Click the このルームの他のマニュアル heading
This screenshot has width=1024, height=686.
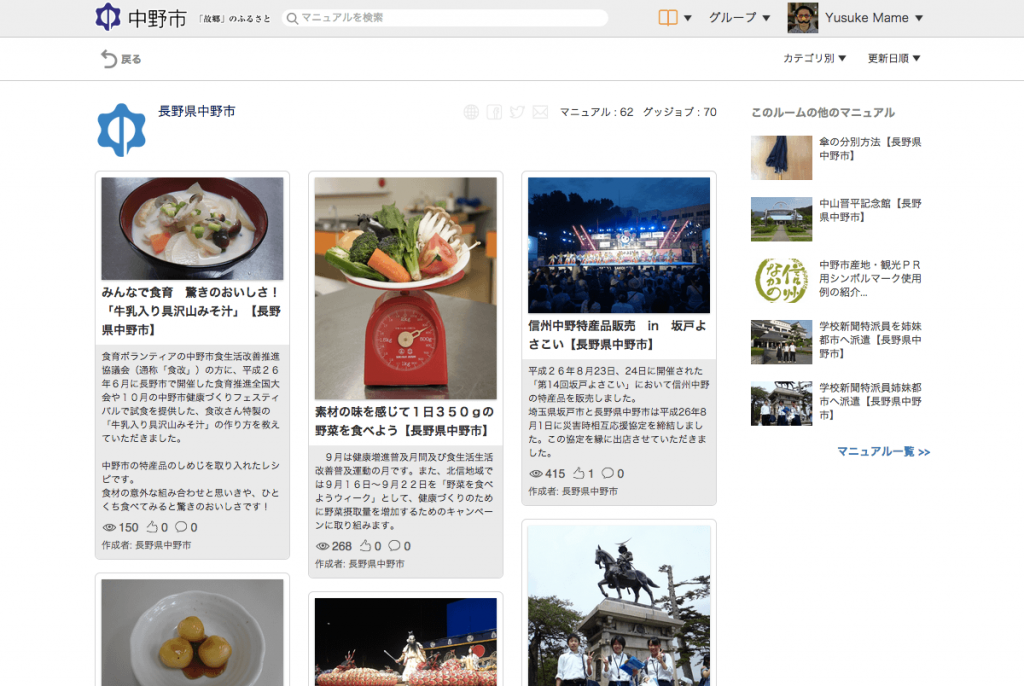pos(822,112)
